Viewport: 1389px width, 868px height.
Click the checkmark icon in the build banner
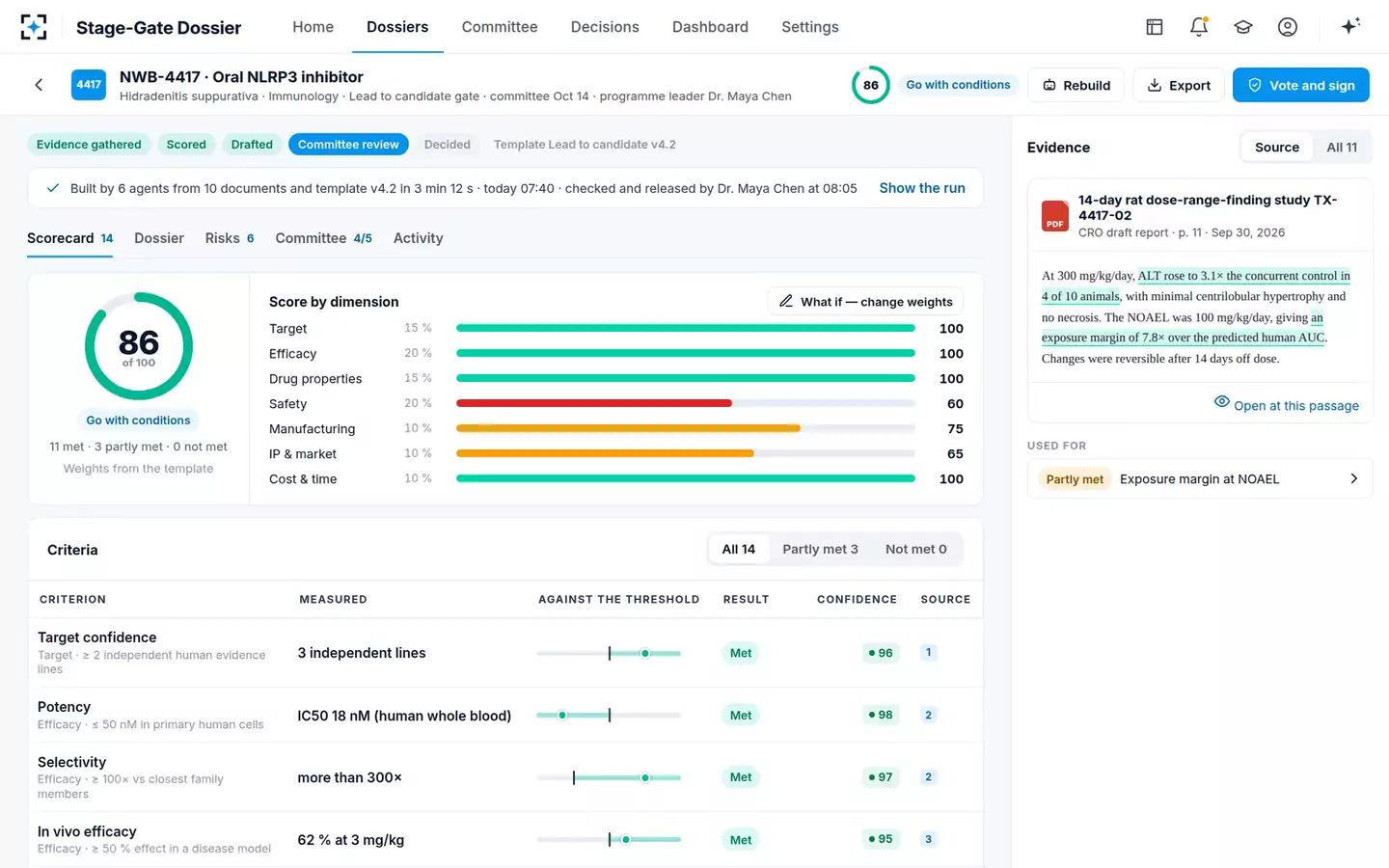pyautogui.click(x=53, y=188)
